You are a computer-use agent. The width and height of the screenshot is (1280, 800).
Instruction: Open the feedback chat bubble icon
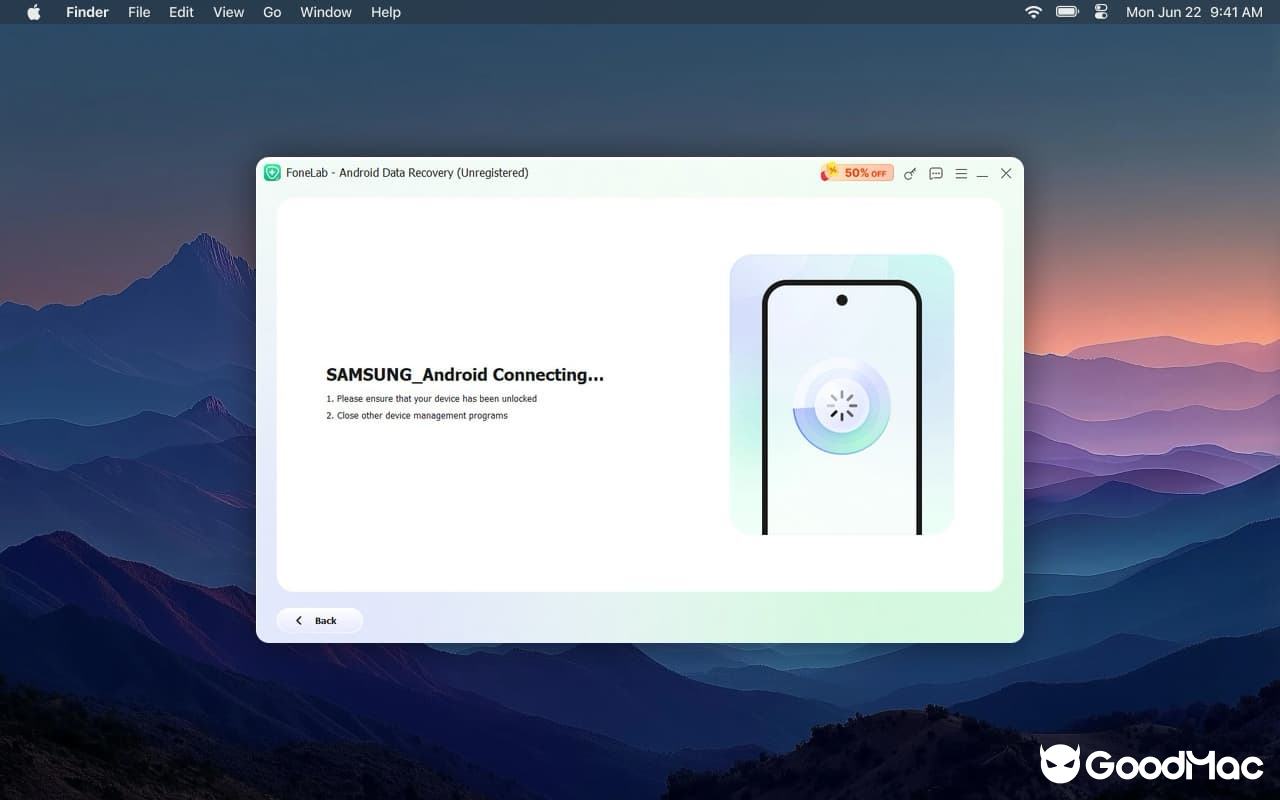coord(936,174)
